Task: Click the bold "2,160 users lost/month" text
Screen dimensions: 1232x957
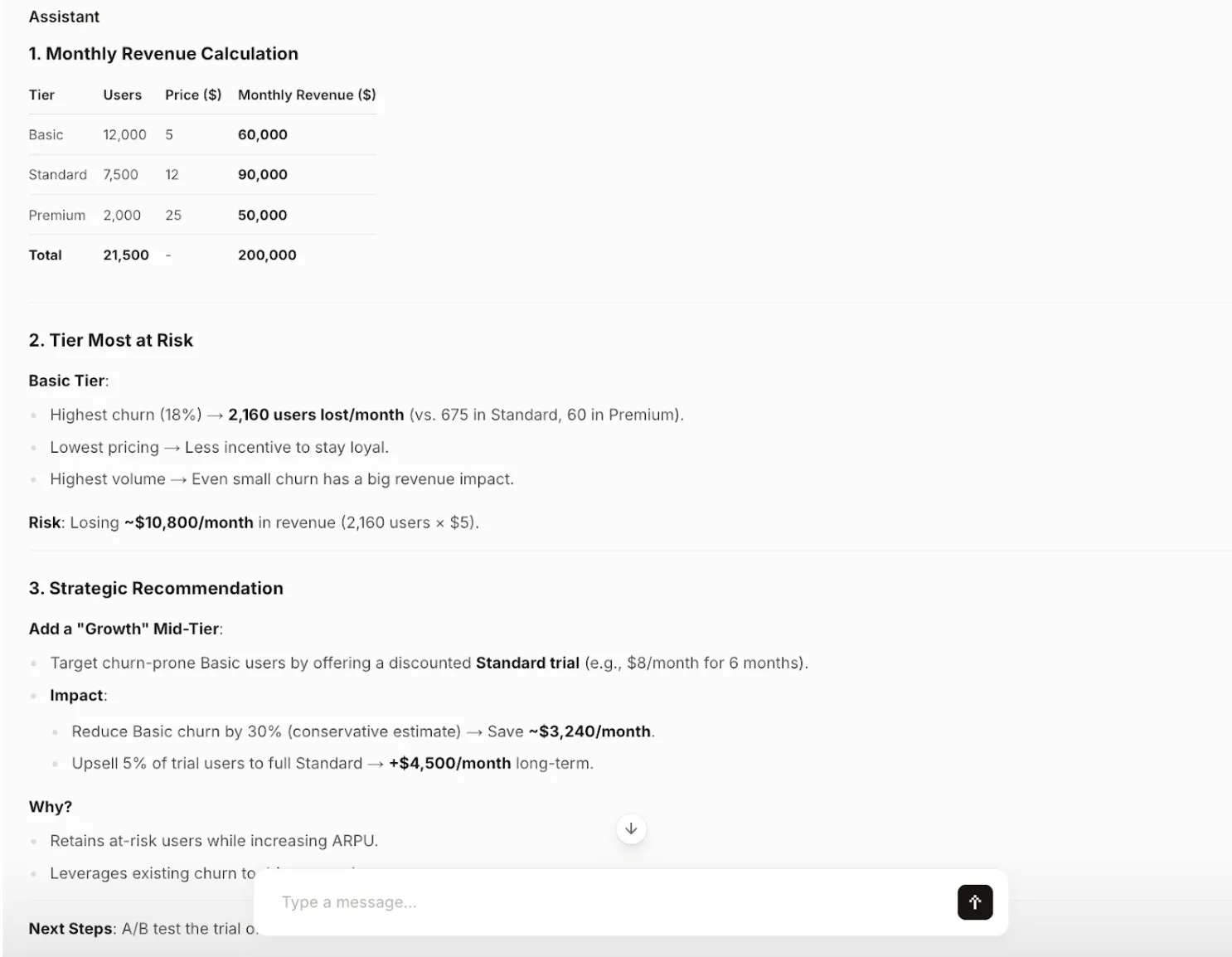Action: tap(316, 415)
